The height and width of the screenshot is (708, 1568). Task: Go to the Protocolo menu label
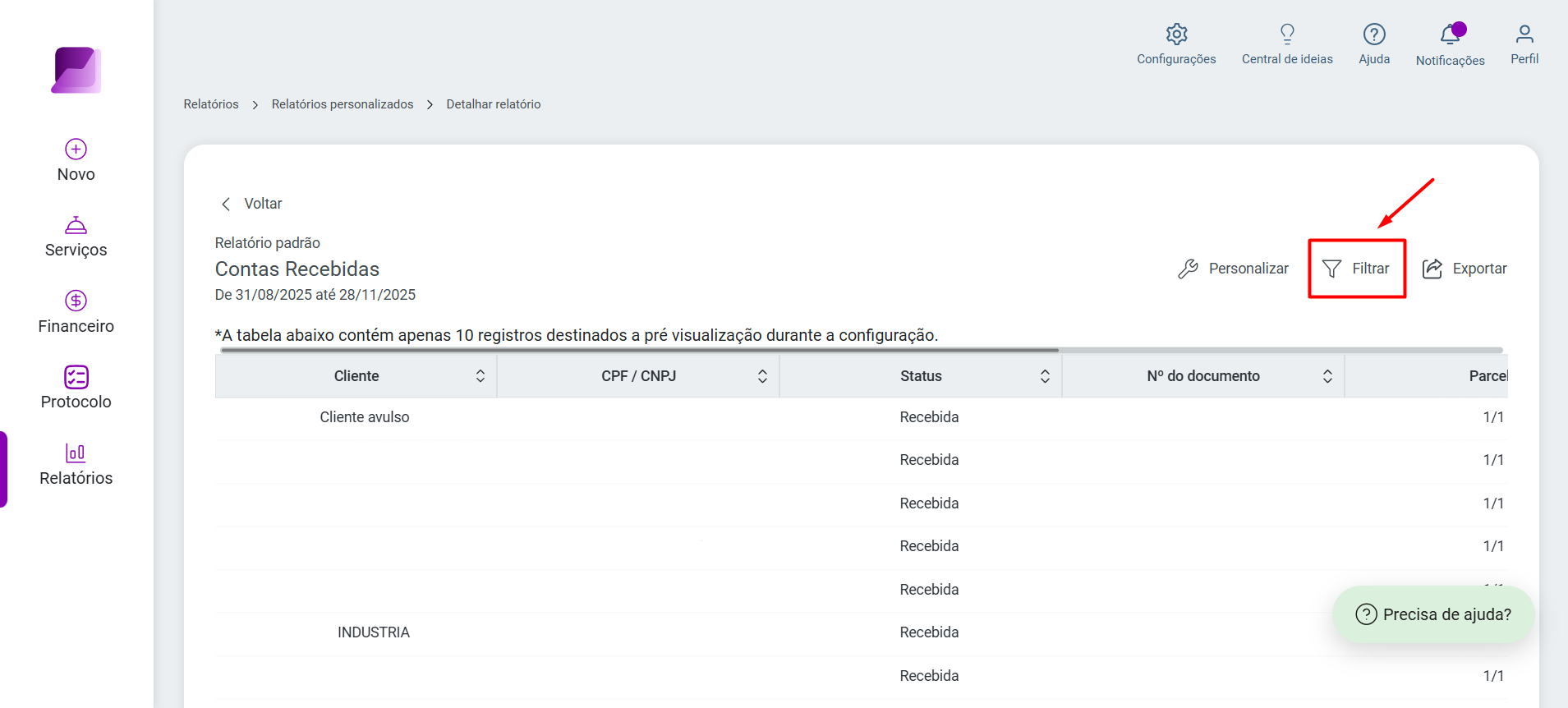click(76, 402)
